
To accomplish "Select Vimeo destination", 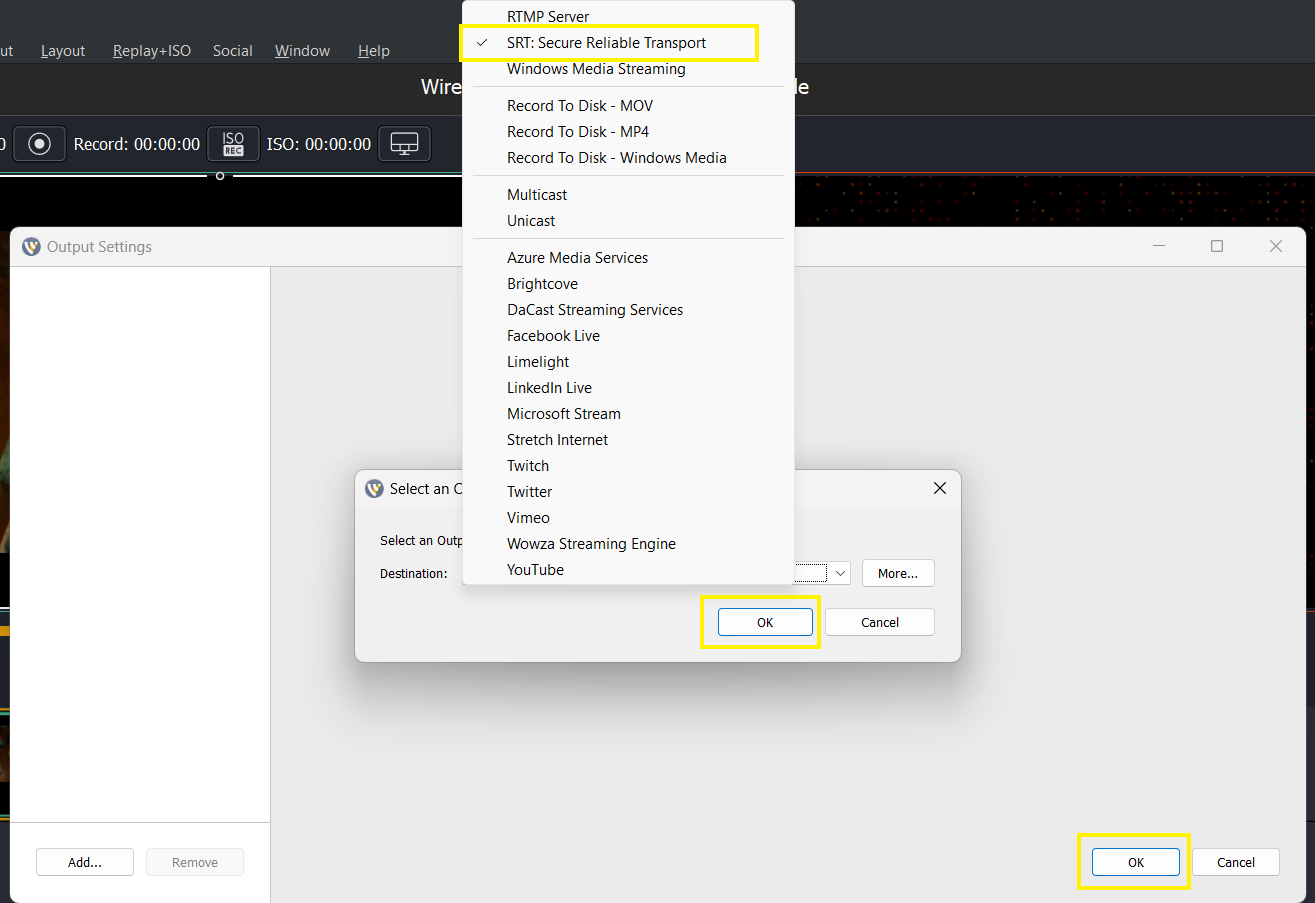I will pyautogui.click(x=628, y=518).
